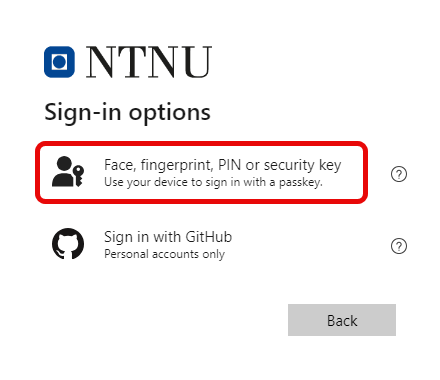Click the question mark beside the security key option
The image size is (440, 380).
(x=399, y=174)
